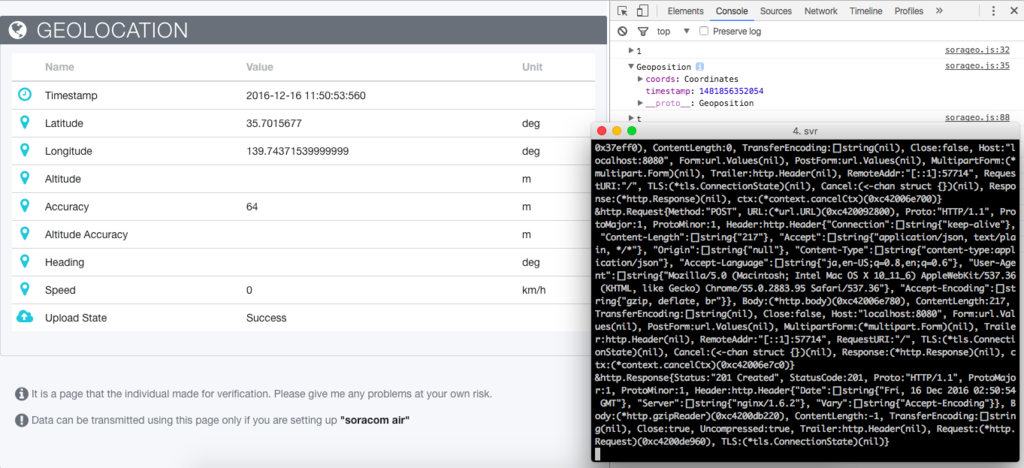Viewport: 1024px width, 468px height.
Task: Click the info badge next to Geoposition
Action: (699, 67)
